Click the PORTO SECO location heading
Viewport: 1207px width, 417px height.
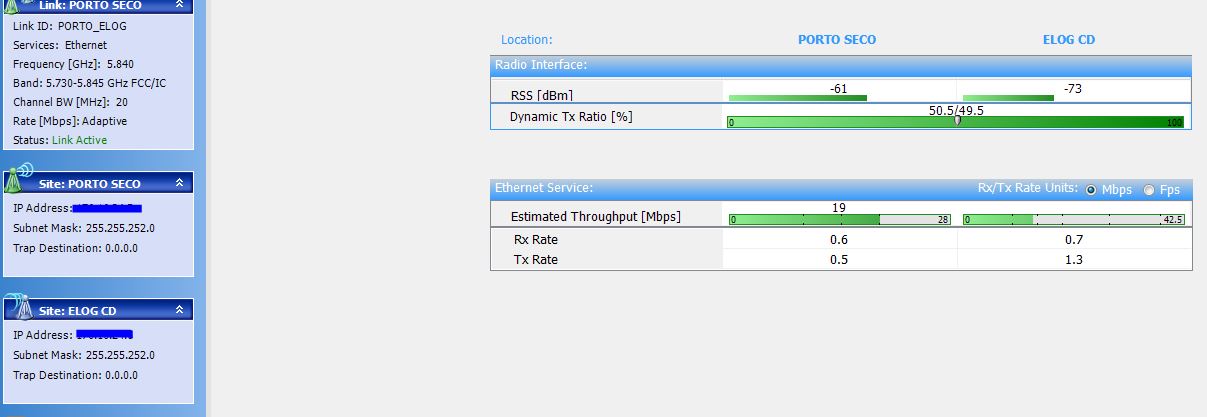pyautogui.click(x=836, y=40)
